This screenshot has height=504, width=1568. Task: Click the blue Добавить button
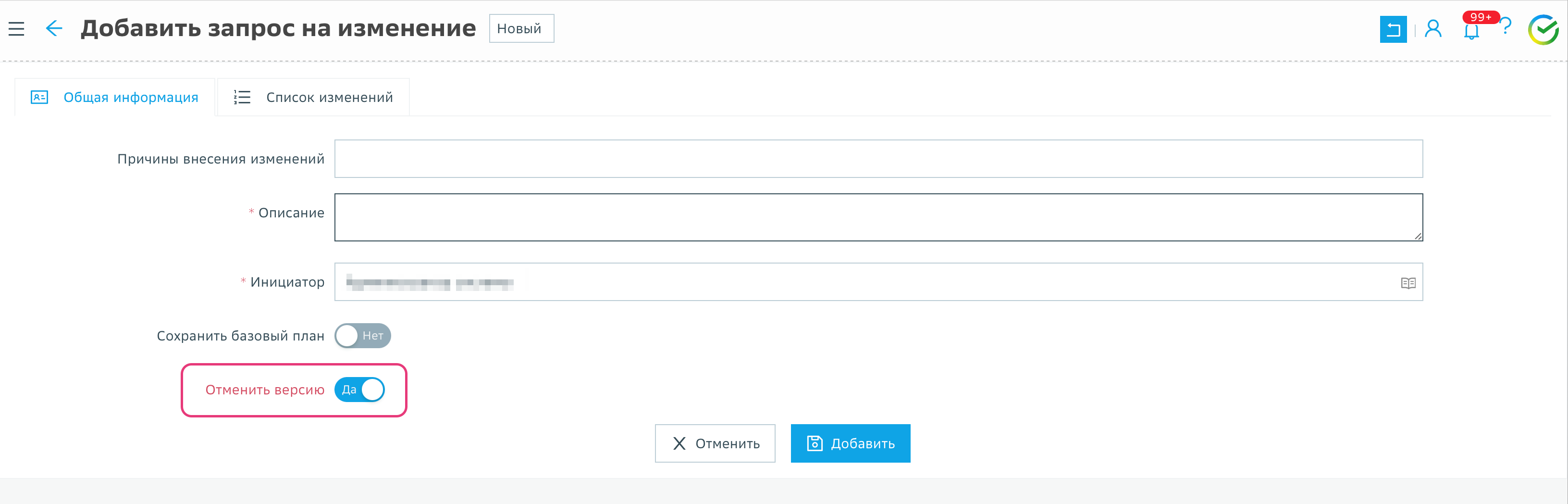tap(850, 444)
